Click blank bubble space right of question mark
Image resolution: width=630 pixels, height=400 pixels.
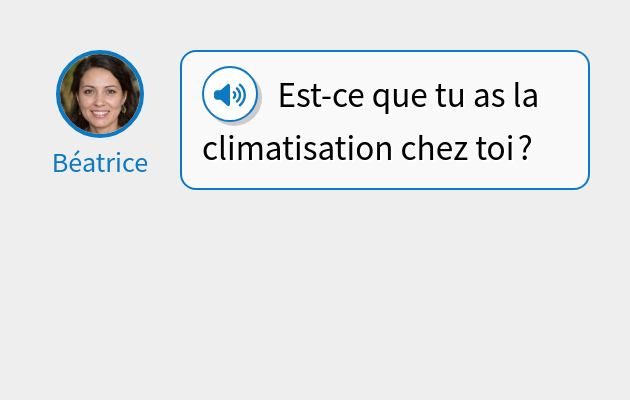[x=558, y=149]
